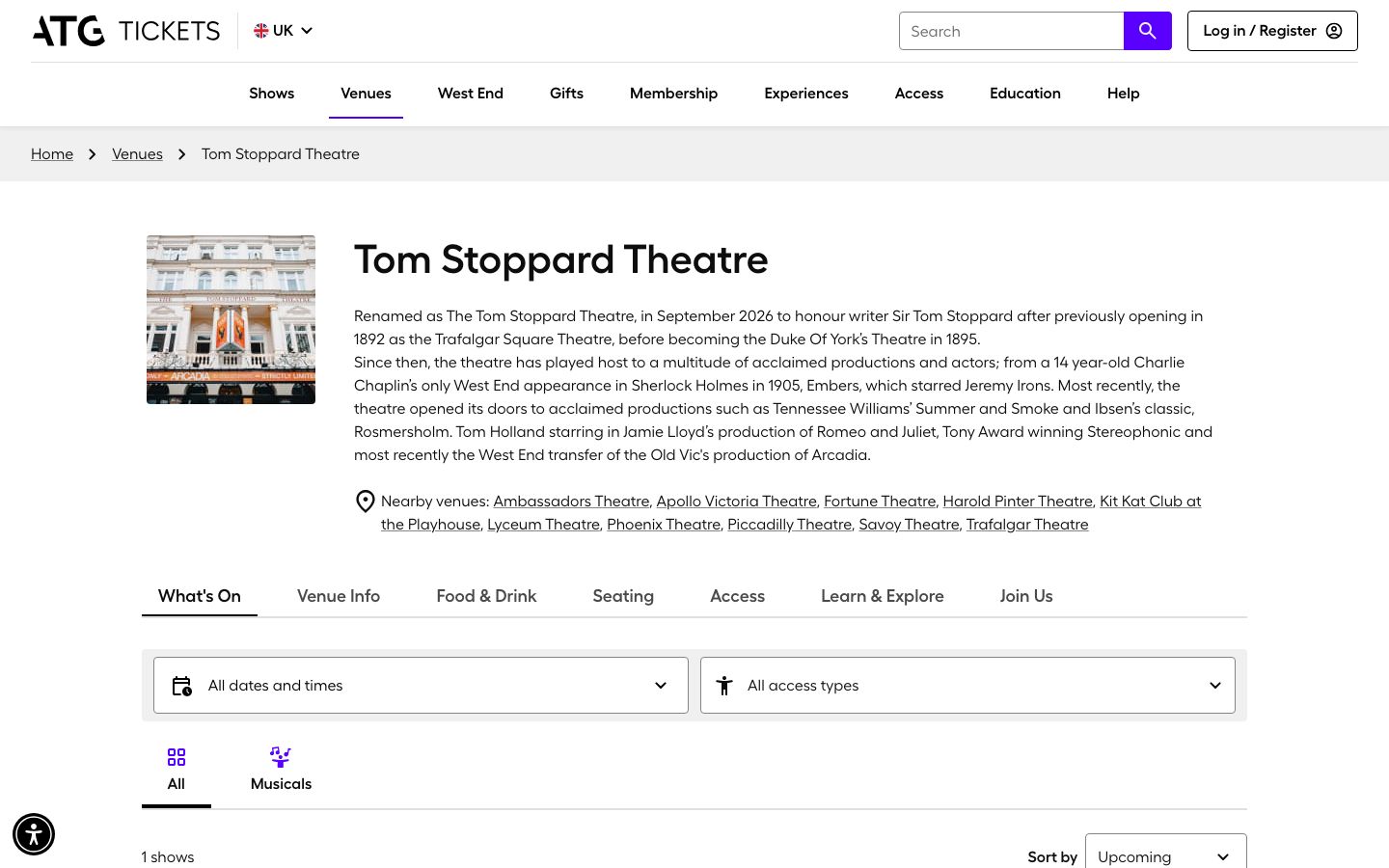Open the Apollo Victoria Theatre link
Screen dimensions: 1389x868
pyautogui.click(x=737, y=502)
